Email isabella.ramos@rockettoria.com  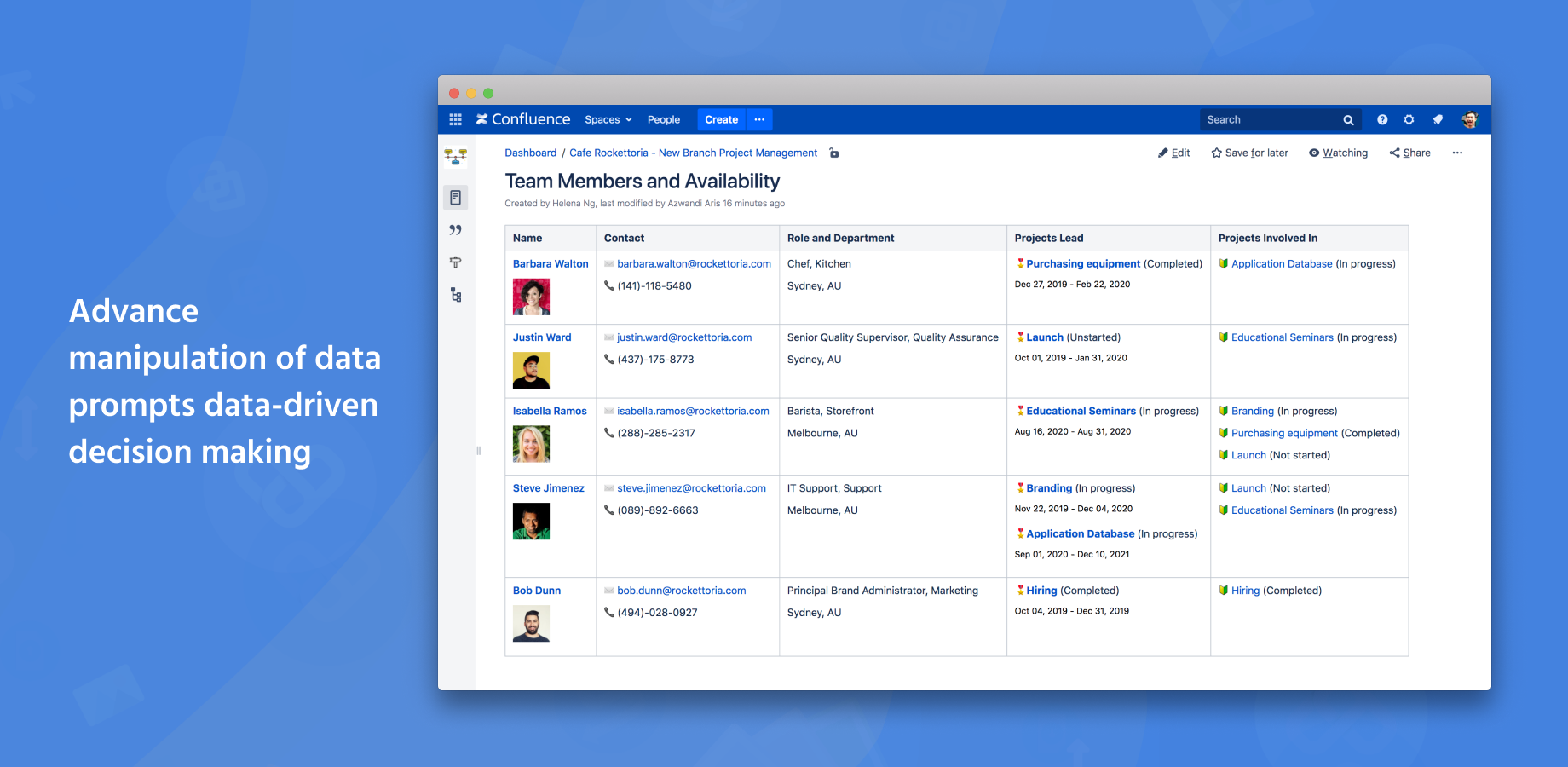click(x=693, y=411)
